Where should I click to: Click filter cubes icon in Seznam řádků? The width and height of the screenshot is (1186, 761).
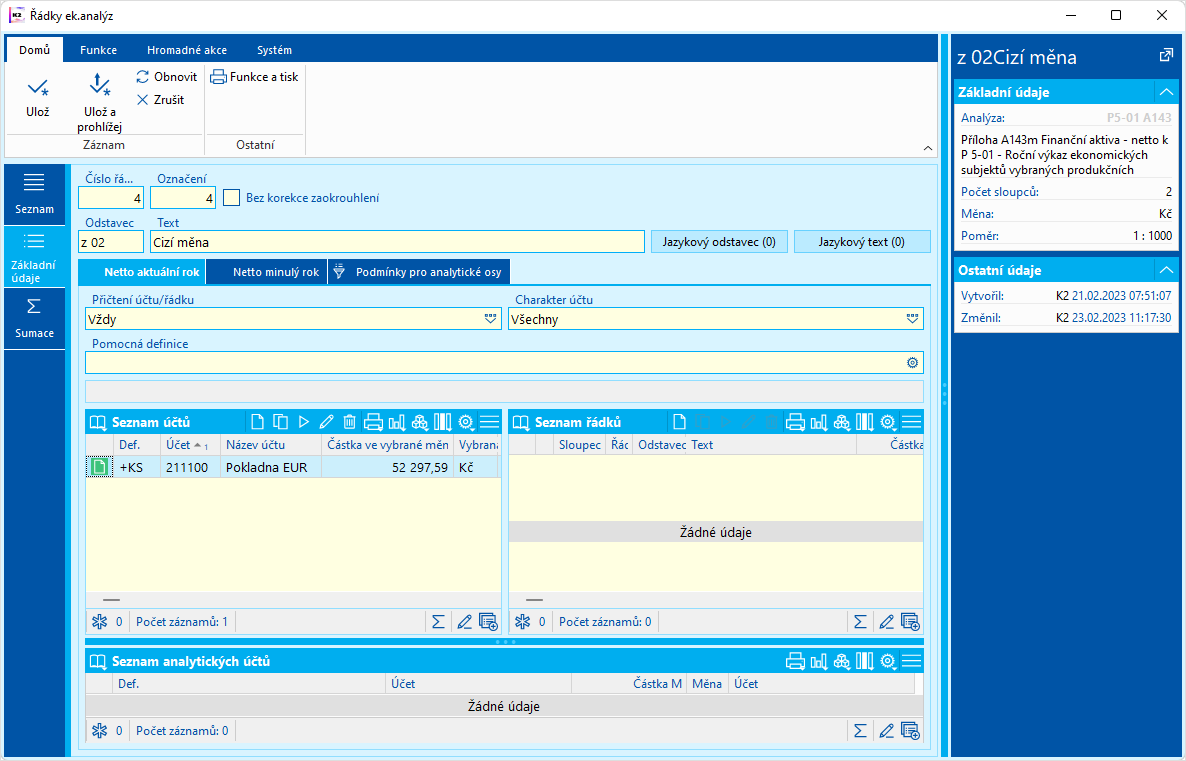[842, 422]
